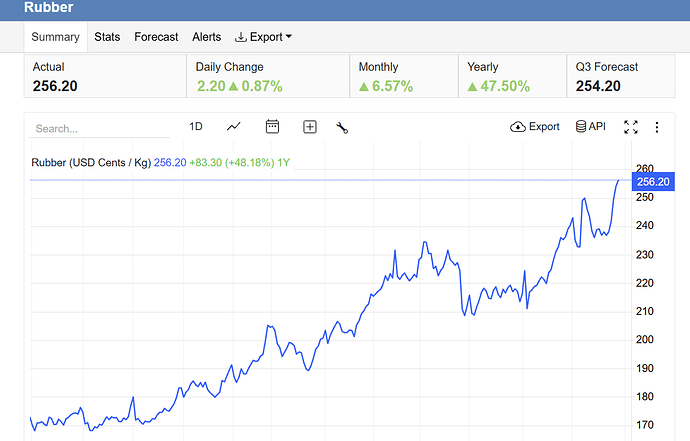The image size is (690, 441).
Task: Click the 1Y range label in legend
Action: point(283,163)
